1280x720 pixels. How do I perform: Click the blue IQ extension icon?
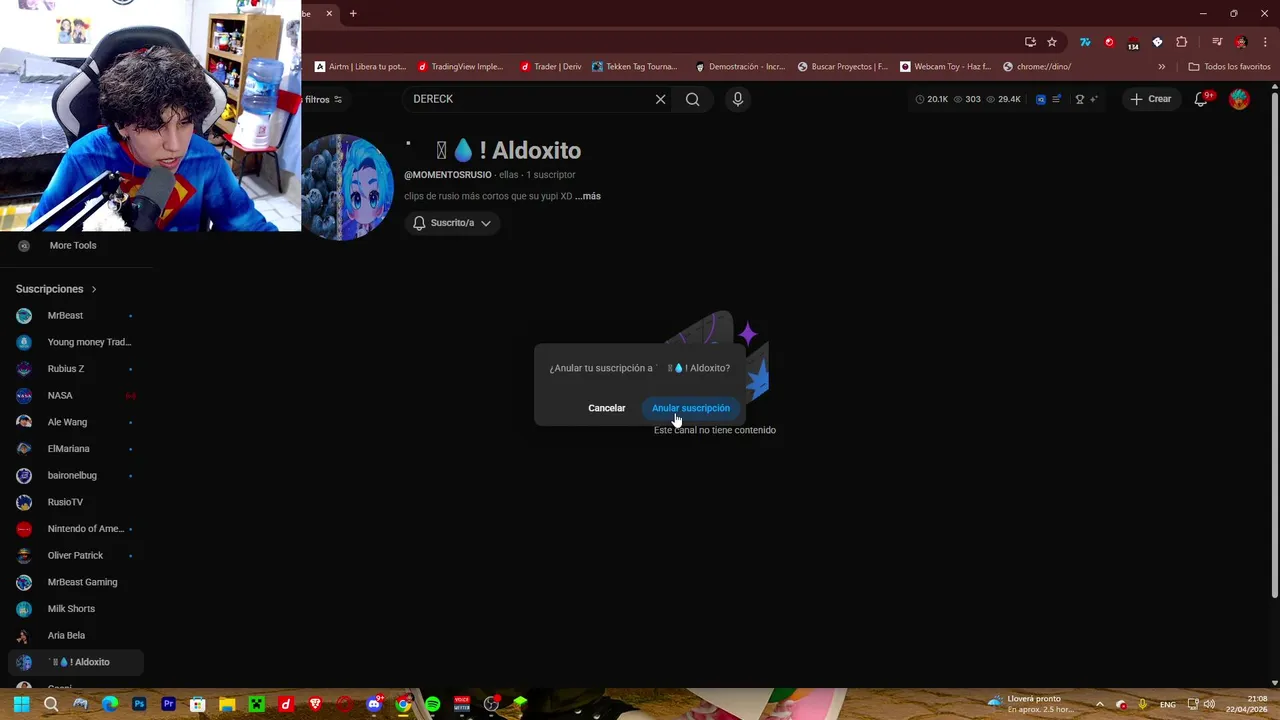(x=1040, y=99)
